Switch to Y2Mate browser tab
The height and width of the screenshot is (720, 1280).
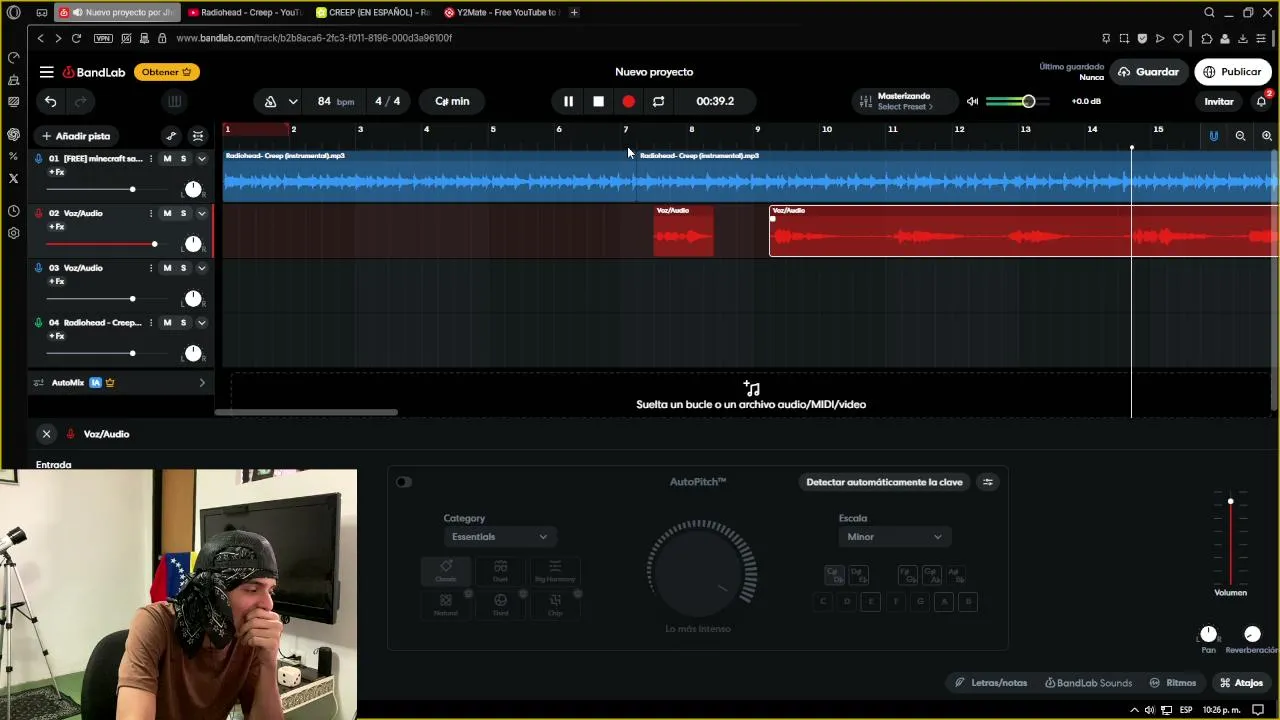pos(500,13)
